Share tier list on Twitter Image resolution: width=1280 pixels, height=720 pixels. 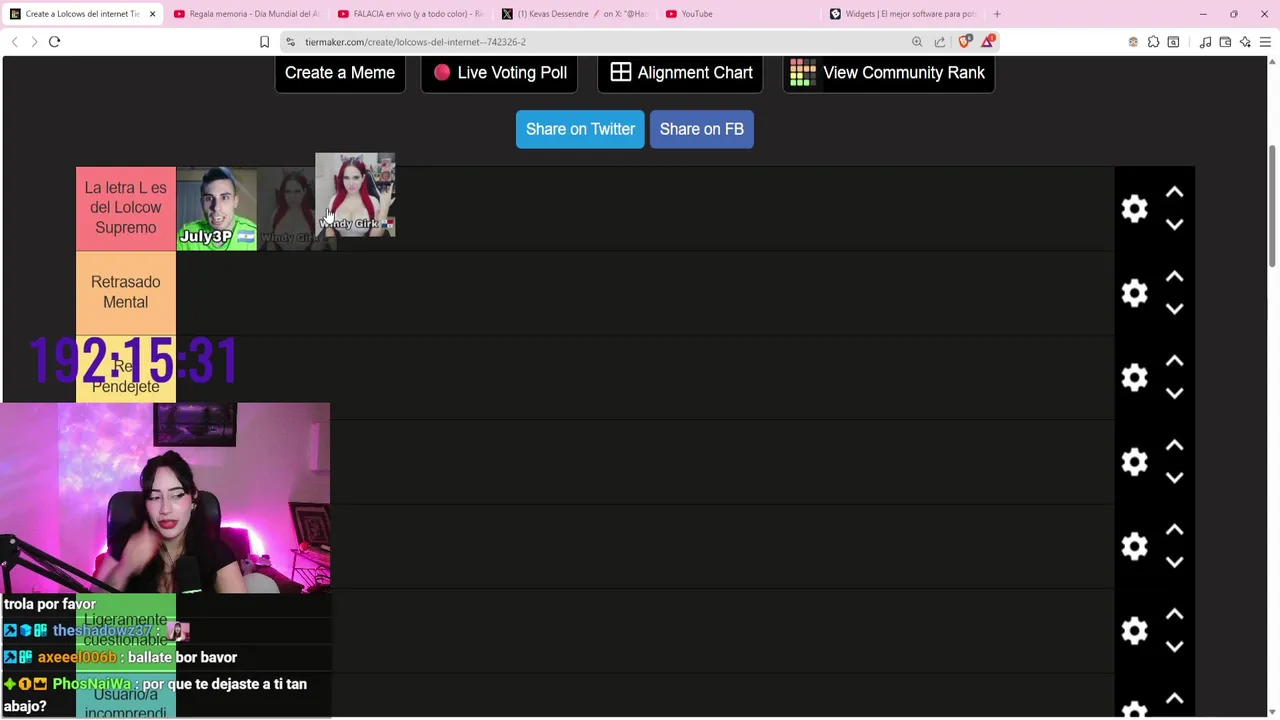580,129
